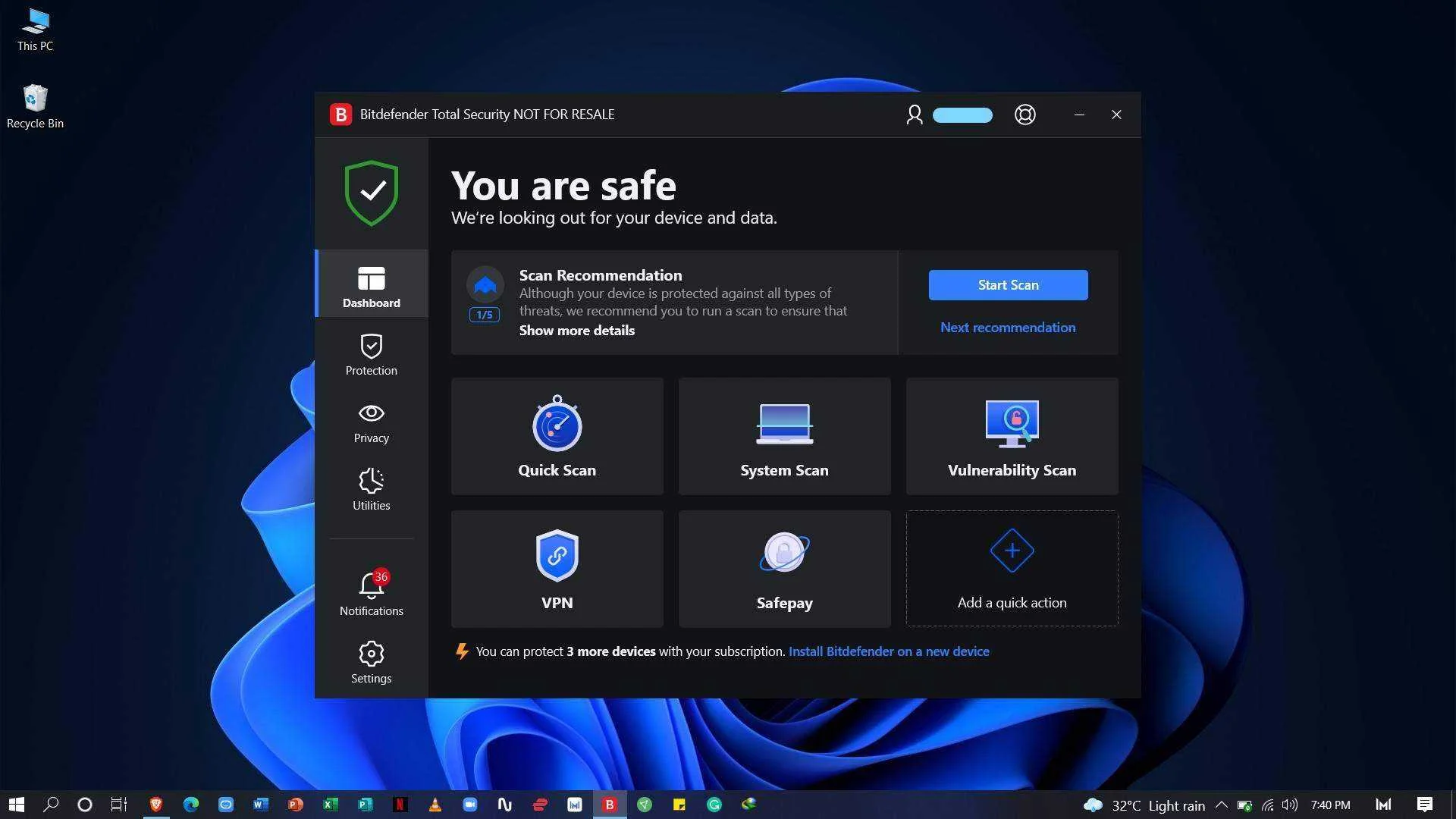Viewport: 1456px width, 819px height.
Task: Open the VPN tile
Action: (x=557, y=569)
